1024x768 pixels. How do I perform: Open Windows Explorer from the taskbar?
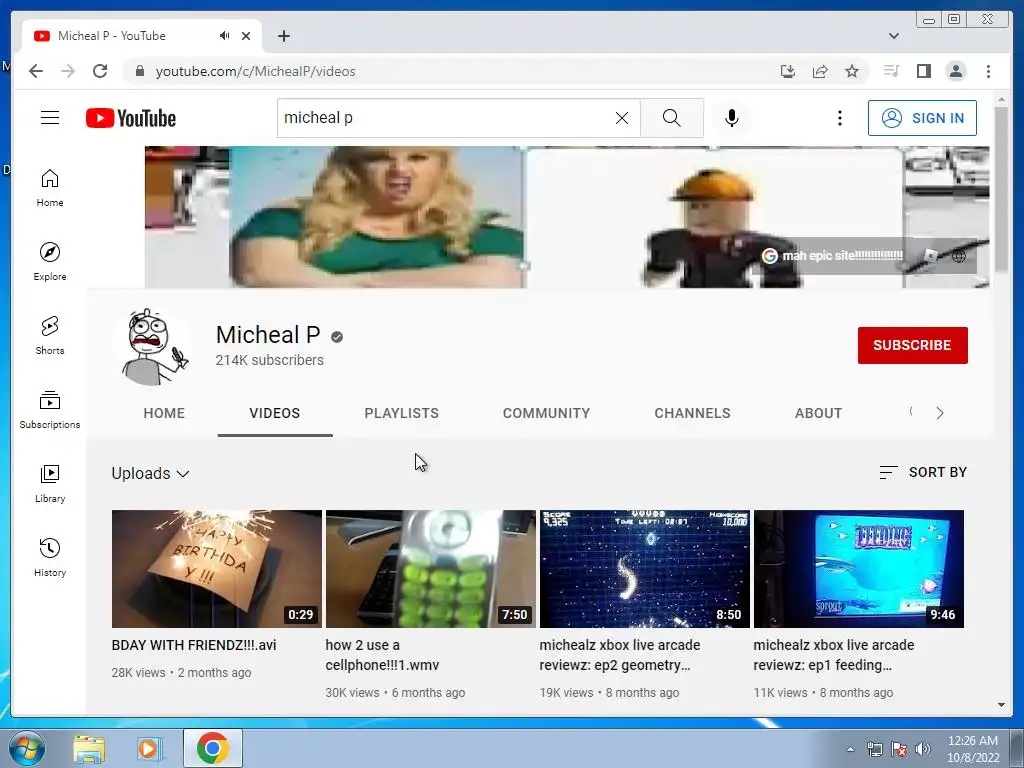(89, 748)
